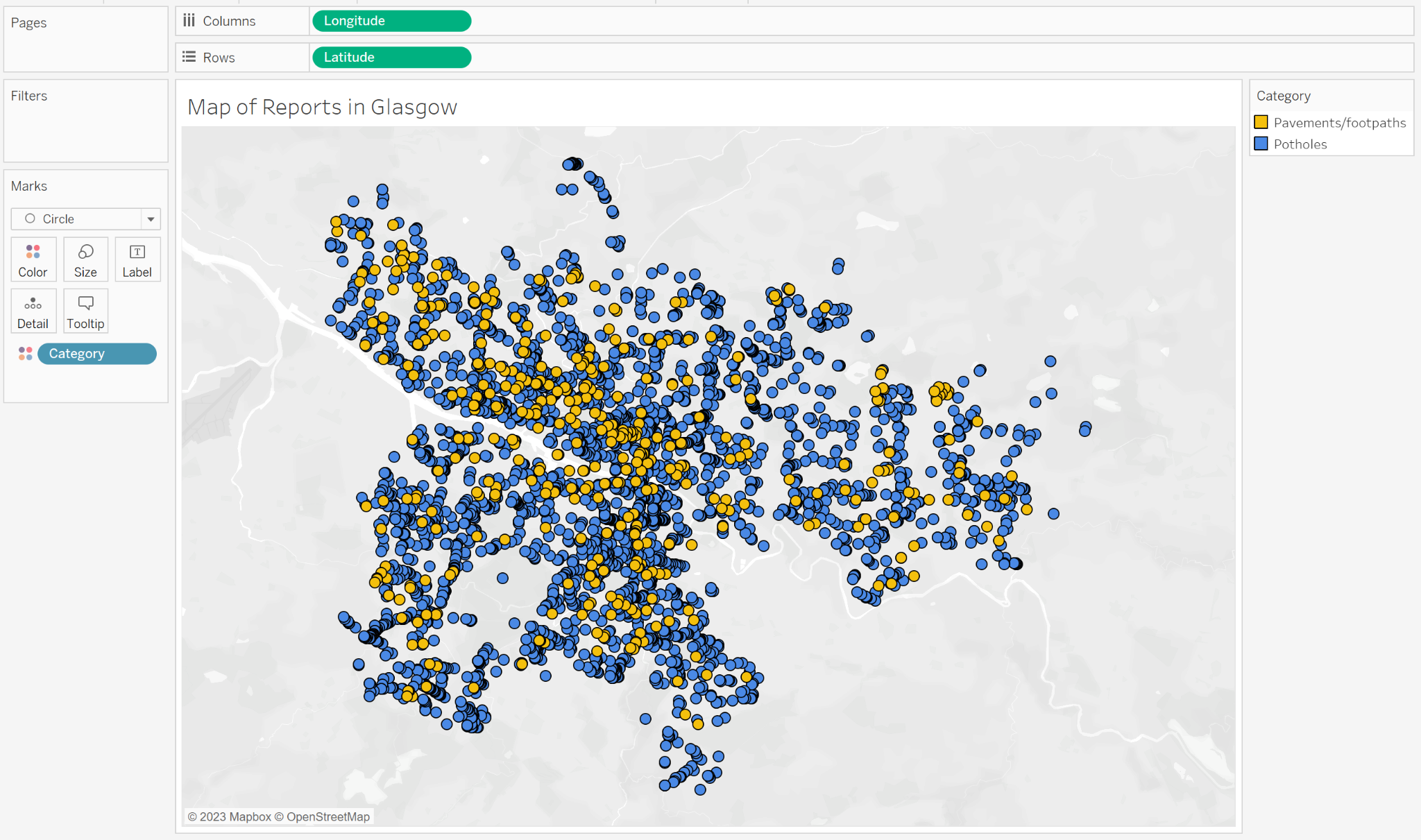Click the Columns shelf icon
Screen dimensions: 1421x840
coord(189,21)
